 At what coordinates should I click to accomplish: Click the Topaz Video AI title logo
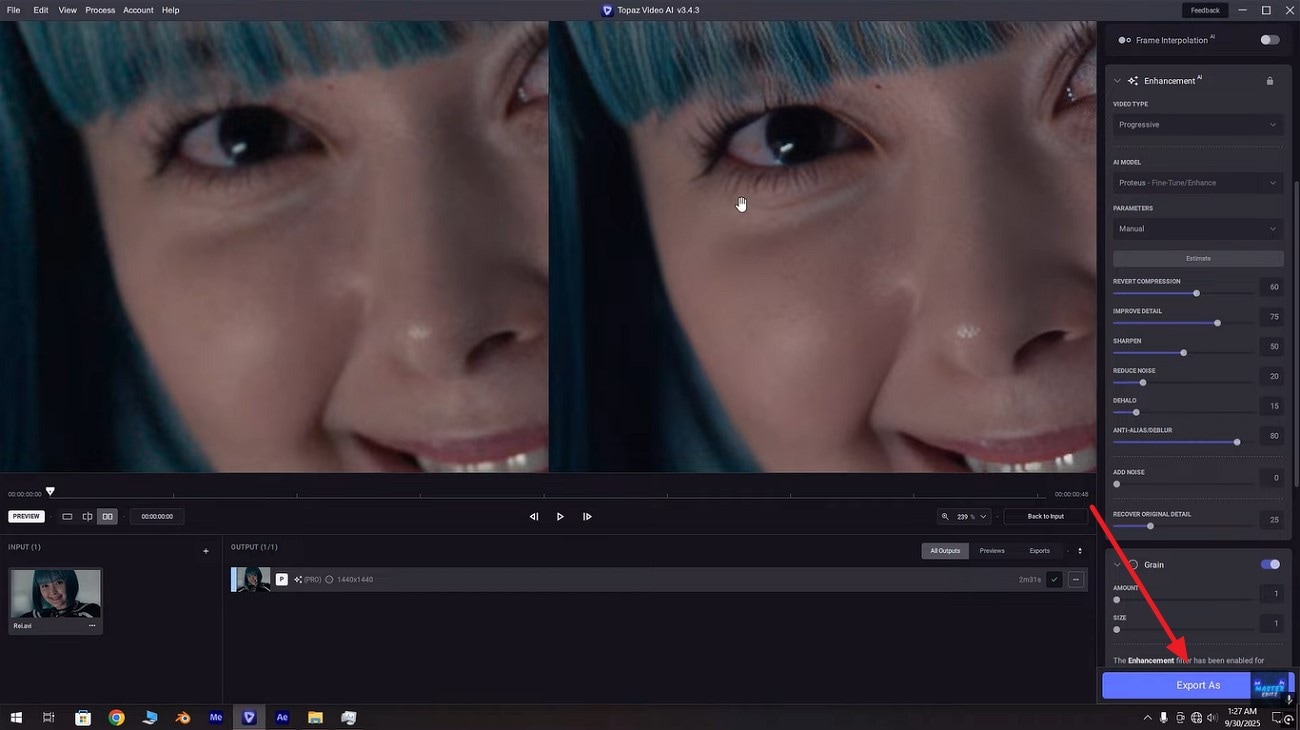coord(607,10)
